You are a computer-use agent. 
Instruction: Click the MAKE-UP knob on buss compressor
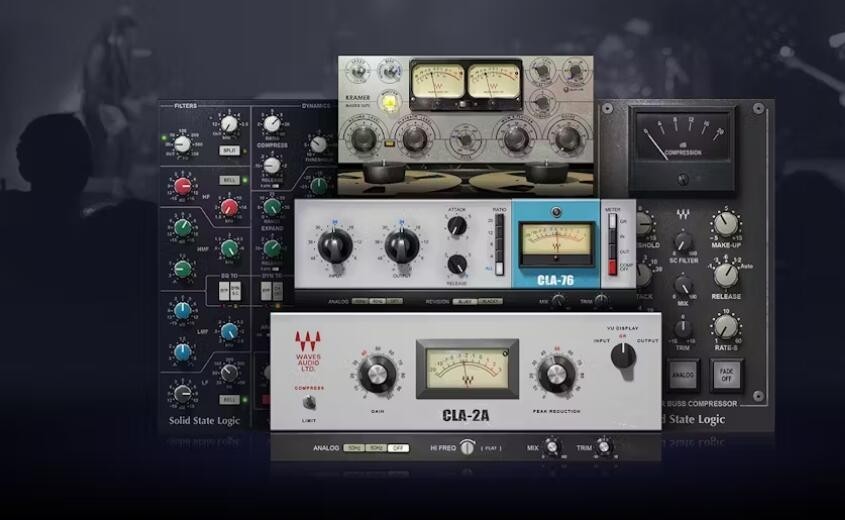click(726, 224)
